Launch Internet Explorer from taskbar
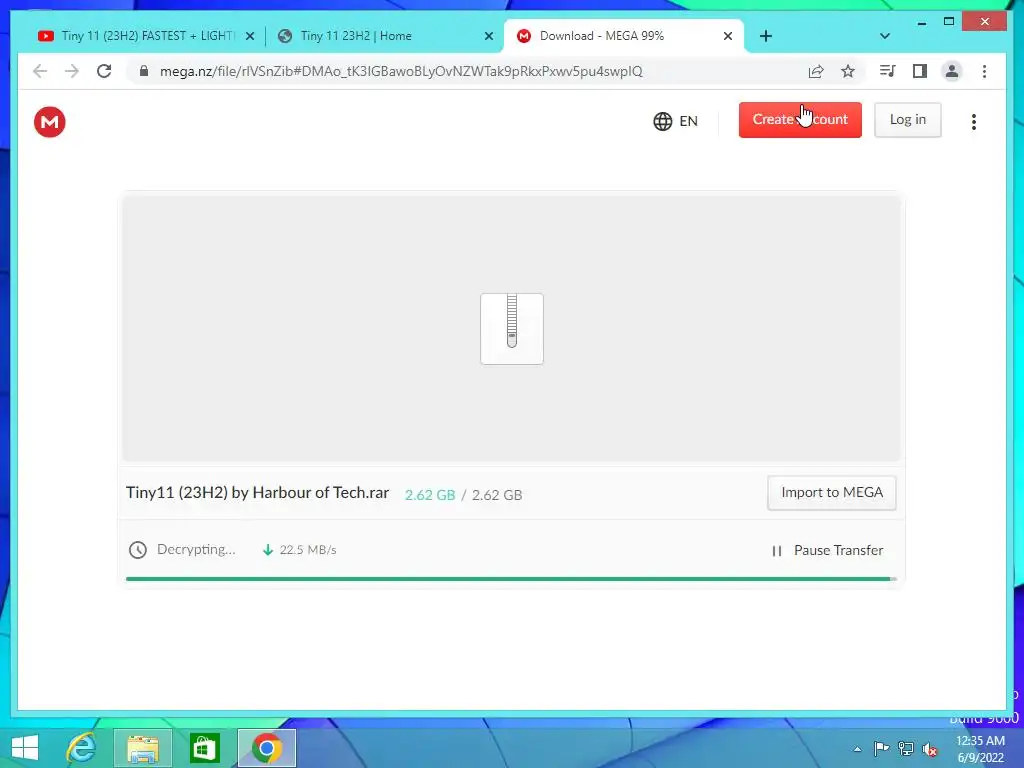Viewport: 1024px width, 768px height. click(82, 748)
